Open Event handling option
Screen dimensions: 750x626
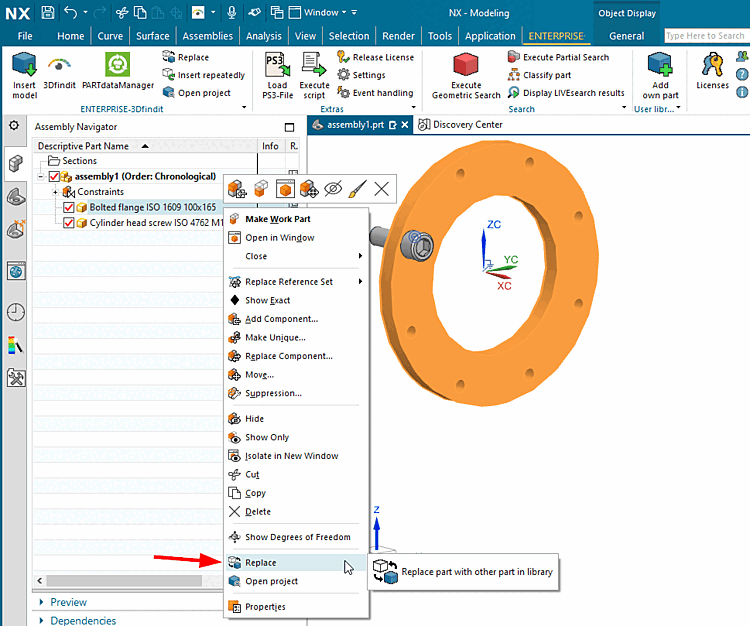(x=375, y=92)
